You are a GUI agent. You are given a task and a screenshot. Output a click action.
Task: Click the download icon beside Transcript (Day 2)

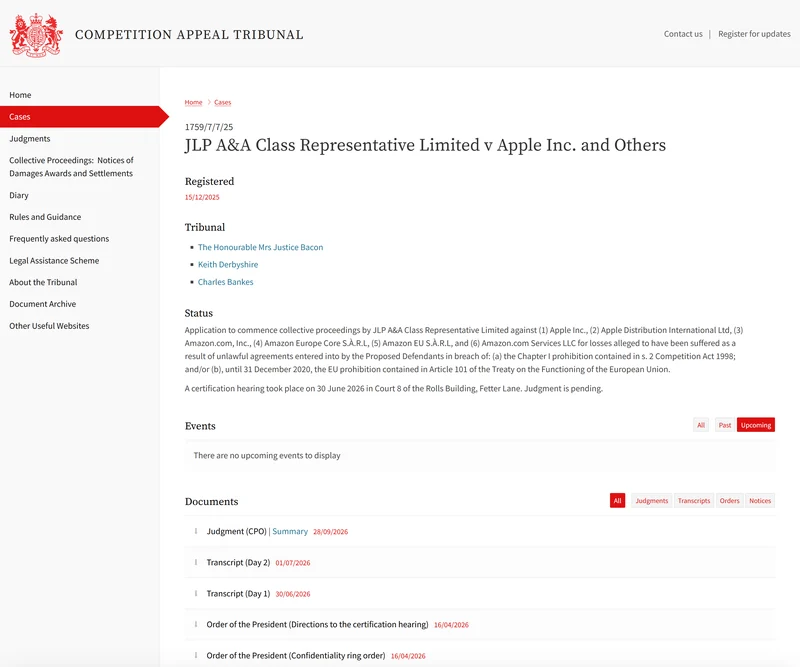[196, 562]
